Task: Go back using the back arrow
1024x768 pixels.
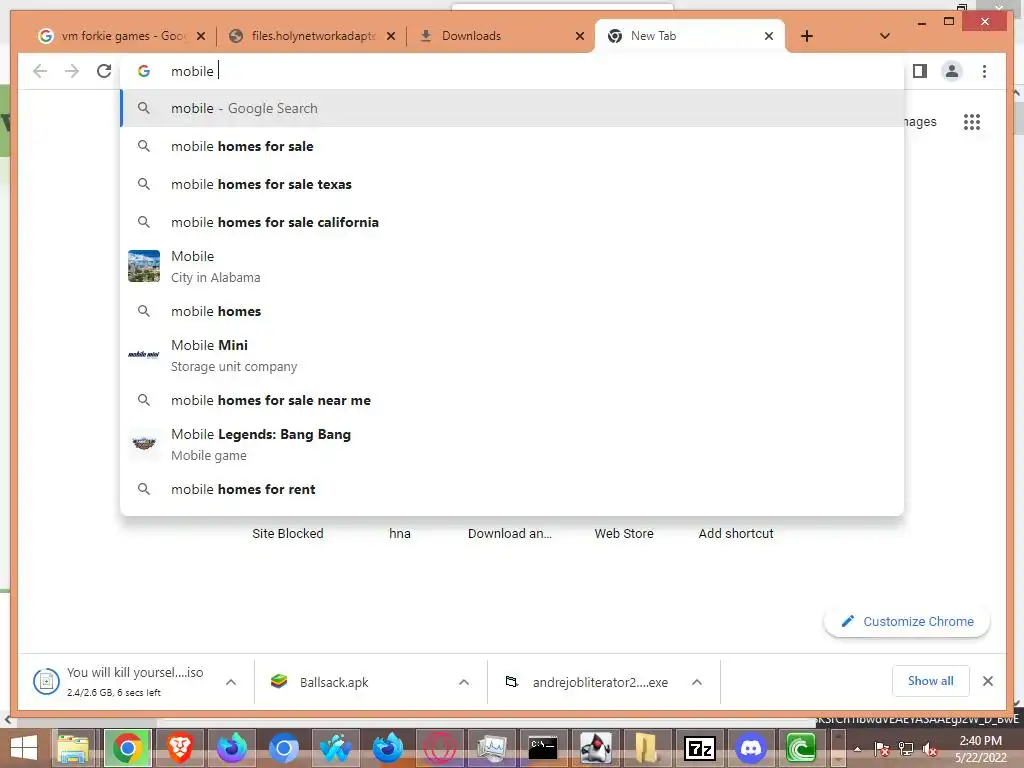Action: coord(40,71)
